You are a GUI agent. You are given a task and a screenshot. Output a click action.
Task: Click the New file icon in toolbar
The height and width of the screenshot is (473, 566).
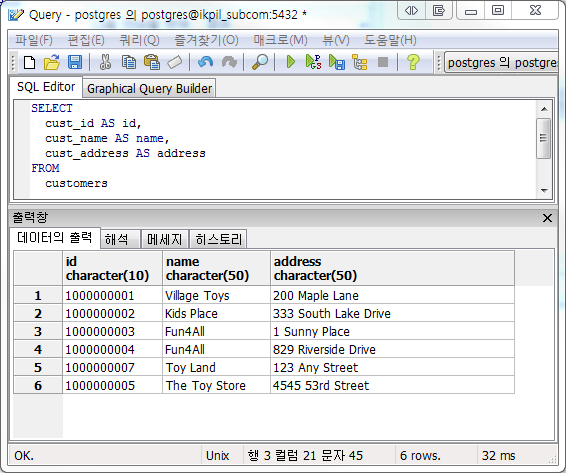tap(30, 62)
